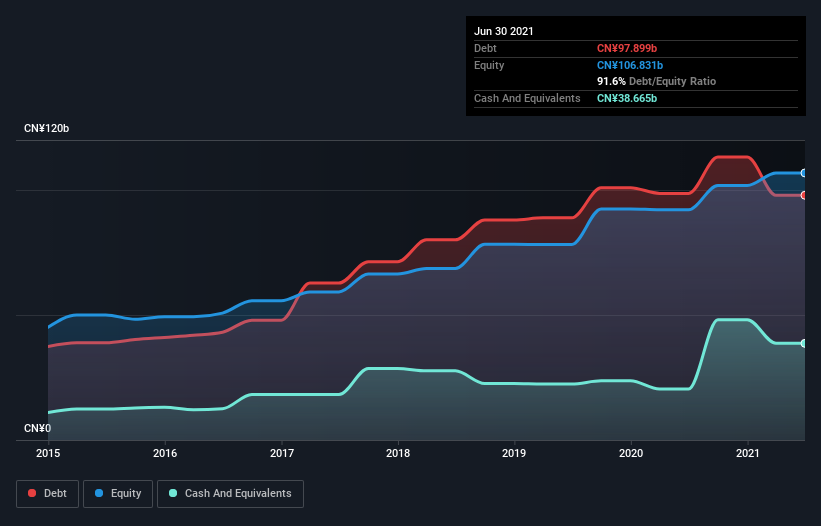Select the blue Equity endpoint marker
The width and height of the screenshot is (821, 526).
(804, 173)
